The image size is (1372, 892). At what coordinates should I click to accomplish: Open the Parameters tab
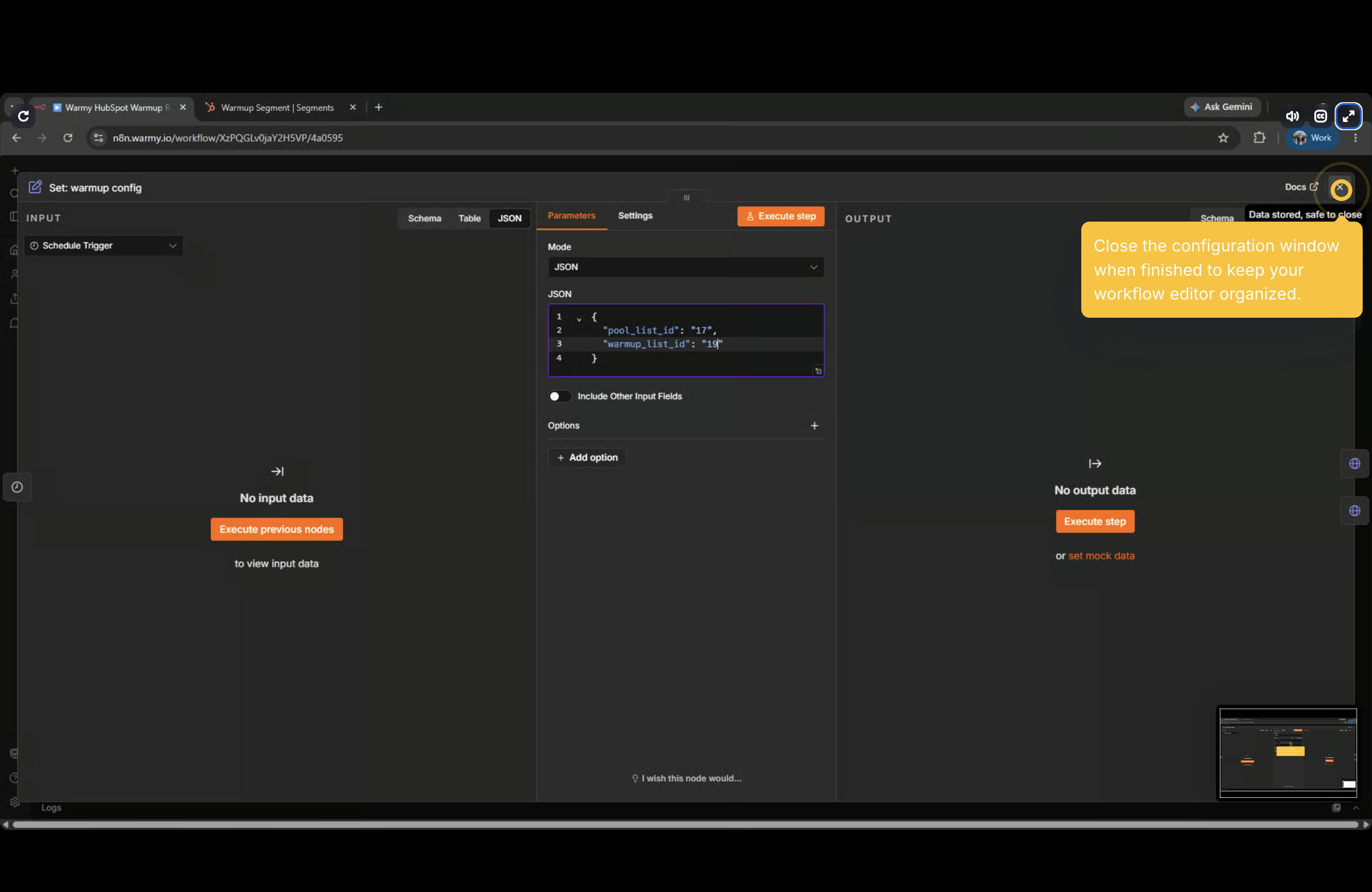click(x=571, y=216)
